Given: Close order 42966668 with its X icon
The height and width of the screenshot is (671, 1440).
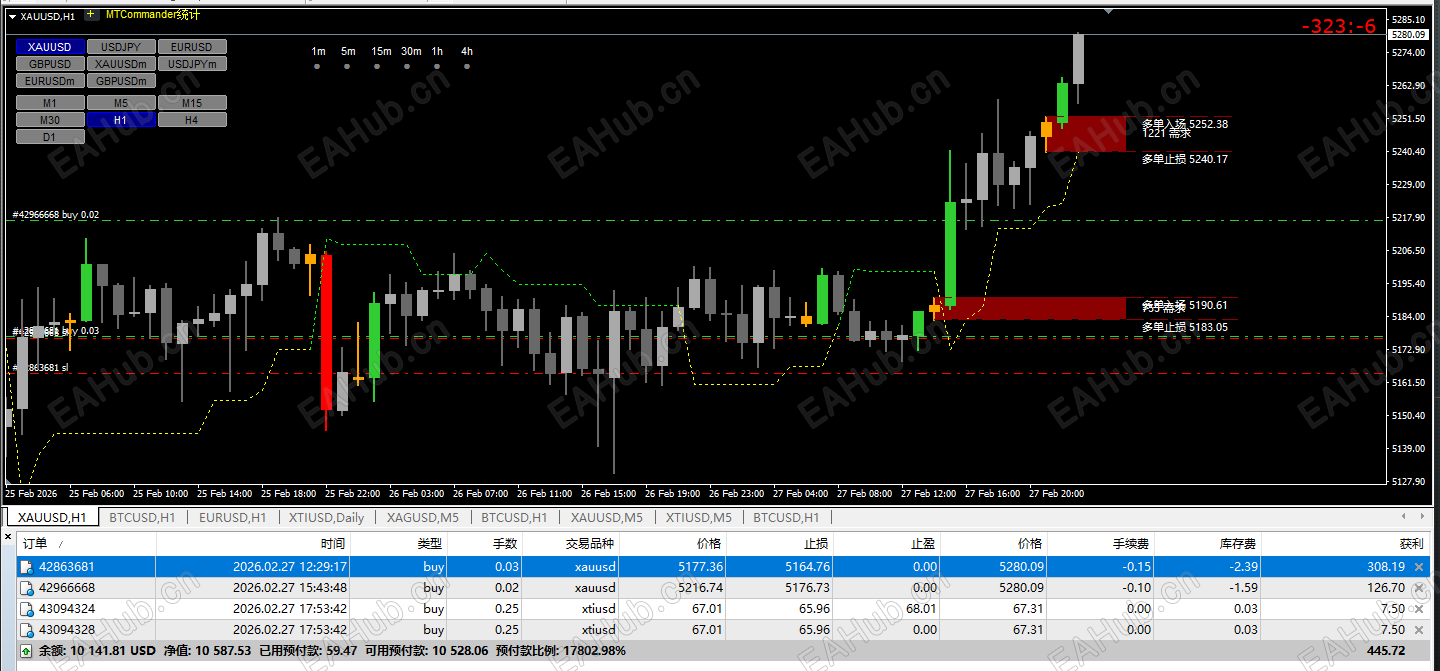Looking at the screenshot, I should (x=1418, y=588).
